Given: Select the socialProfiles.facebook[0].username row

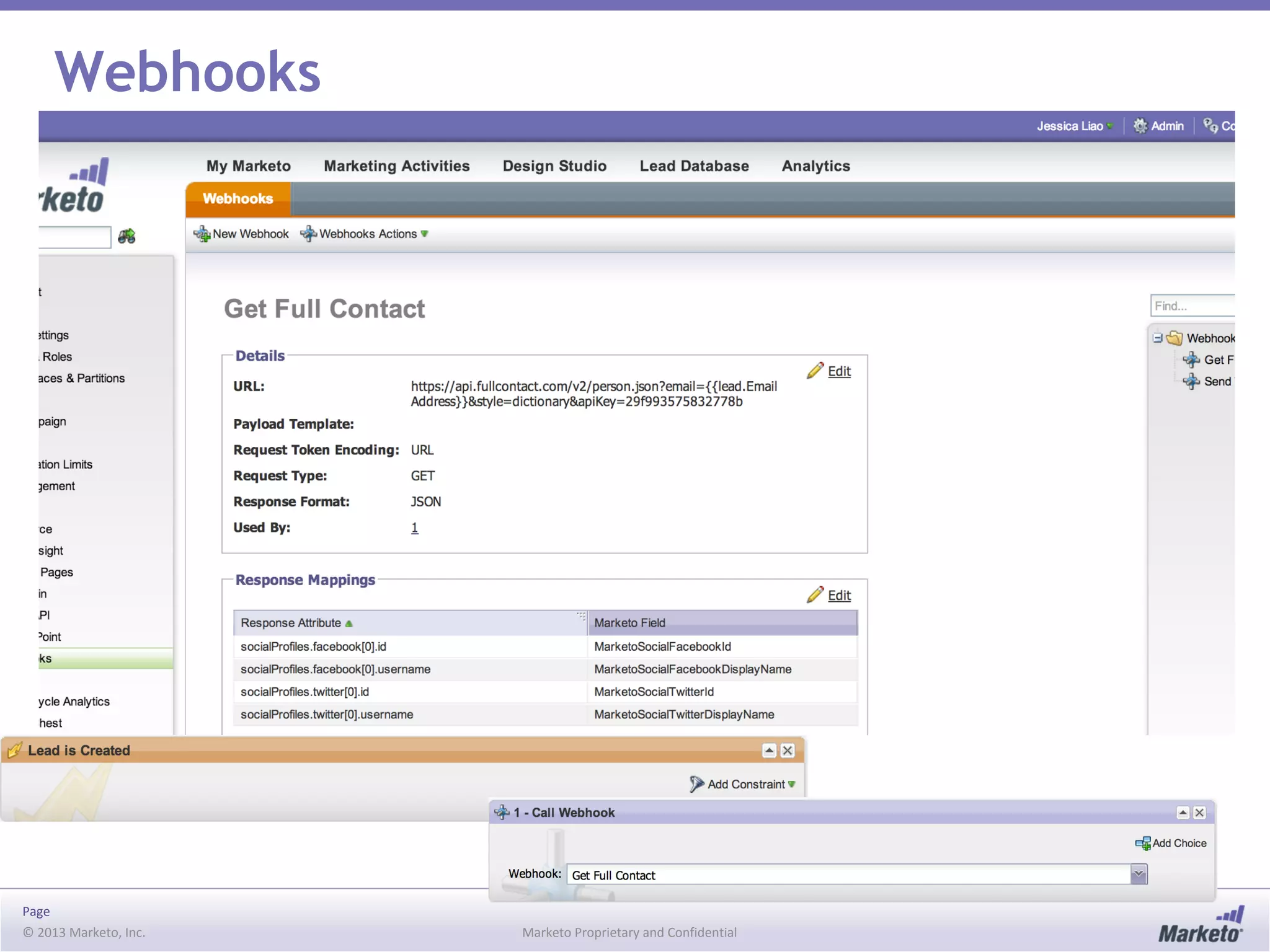Looking at the screenshot, I should [x=546, y=669].
